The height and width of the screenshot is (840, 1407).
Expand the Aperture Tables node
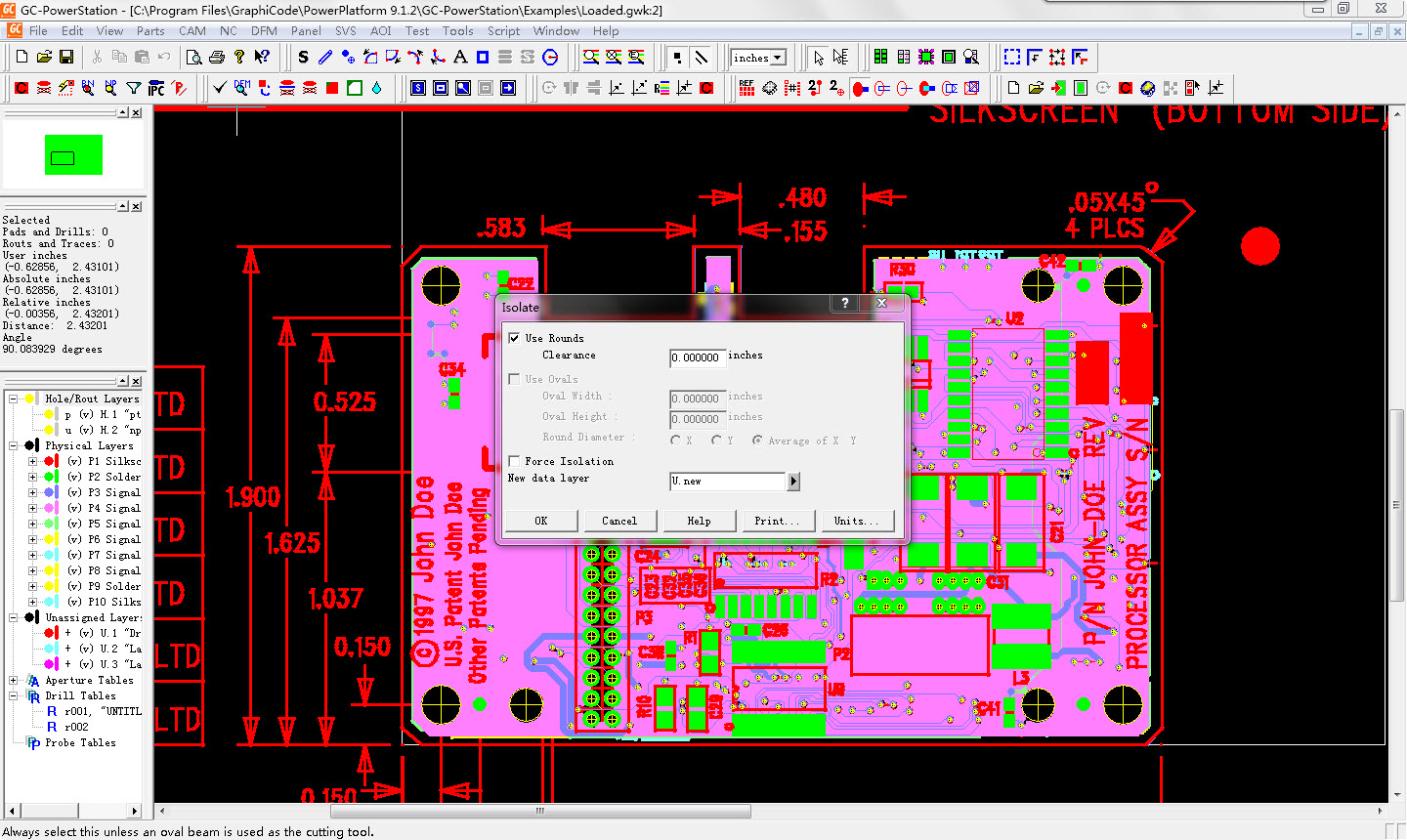(x=14, y=680)
